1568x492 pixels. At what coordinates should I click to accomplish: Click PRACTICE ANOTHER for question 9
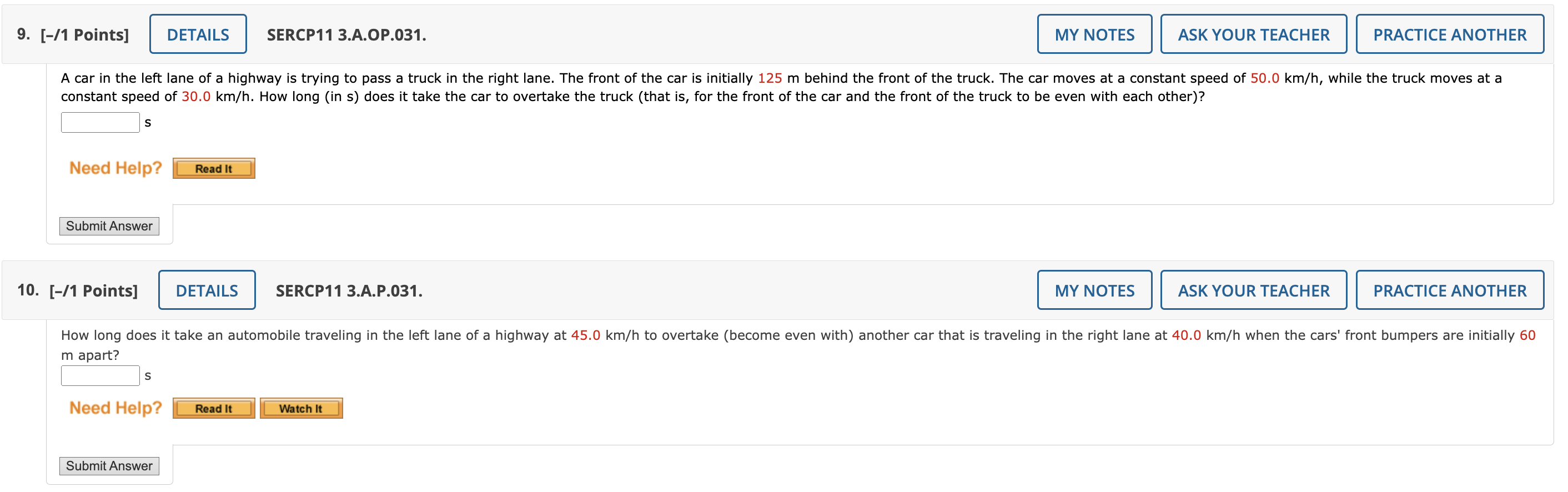pyautogui.click(x=1449, y=34)
